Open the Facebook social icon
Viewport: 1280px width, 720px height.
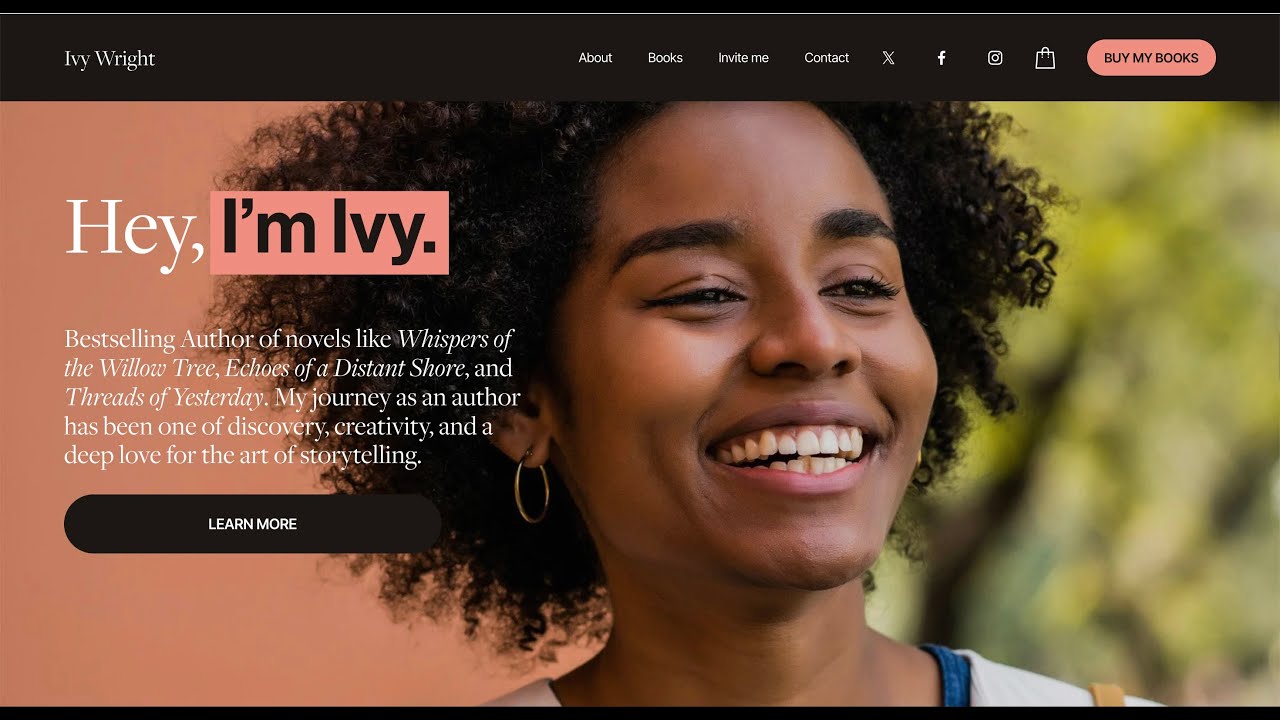tap(941, 58)
